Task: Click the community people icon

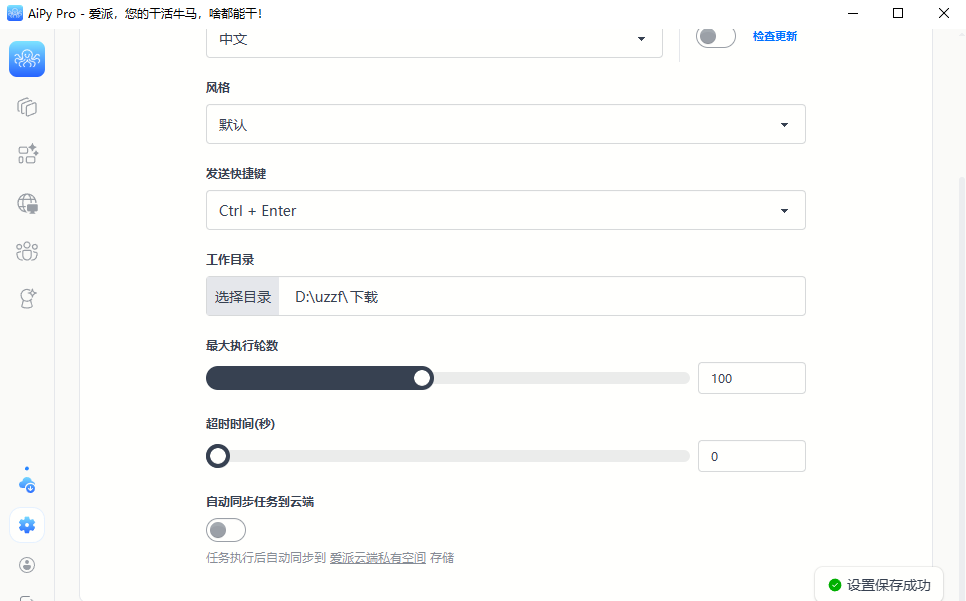Action: [x=26, y=251]
